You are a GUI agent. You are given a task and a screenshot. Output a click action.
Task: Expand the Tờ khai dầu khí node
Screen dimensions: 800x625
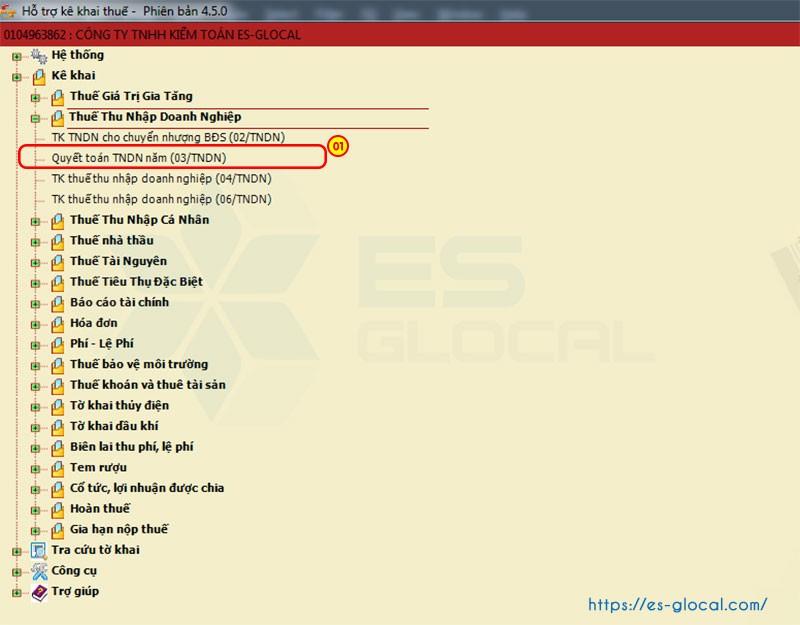[35, 428]
